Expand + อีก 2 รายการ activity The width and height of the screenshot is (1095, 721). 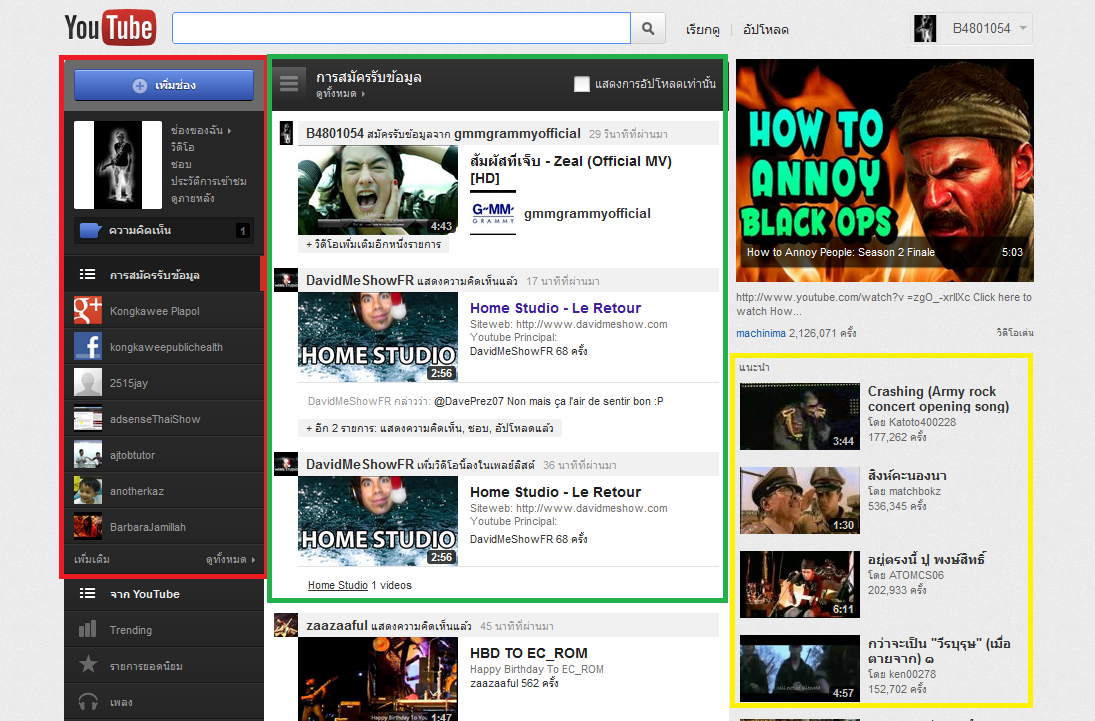pos(429,428)
